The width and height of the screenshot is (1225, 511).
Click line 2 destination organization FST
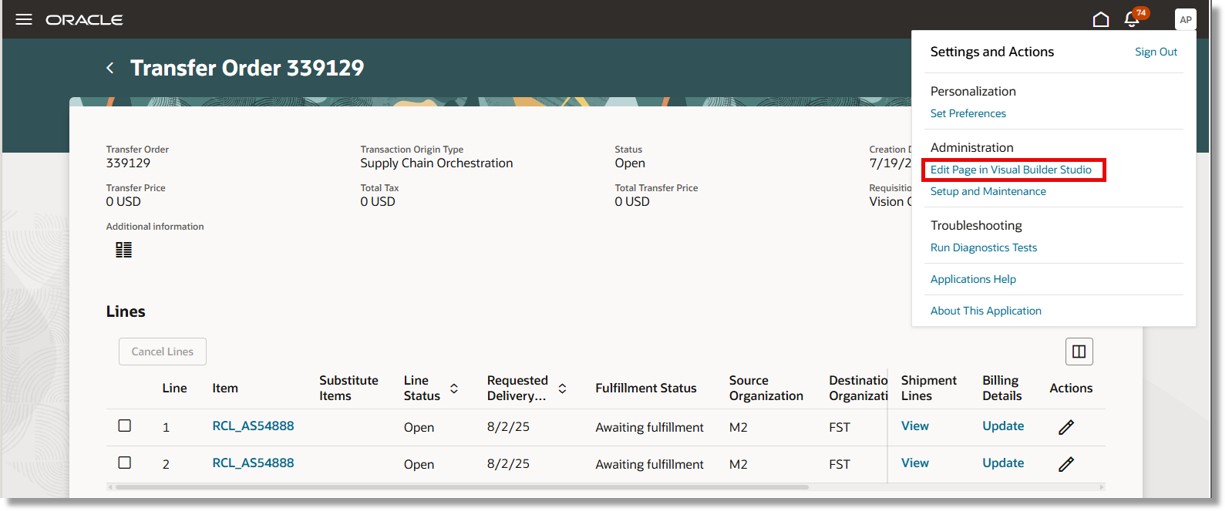tap(840, 465)
